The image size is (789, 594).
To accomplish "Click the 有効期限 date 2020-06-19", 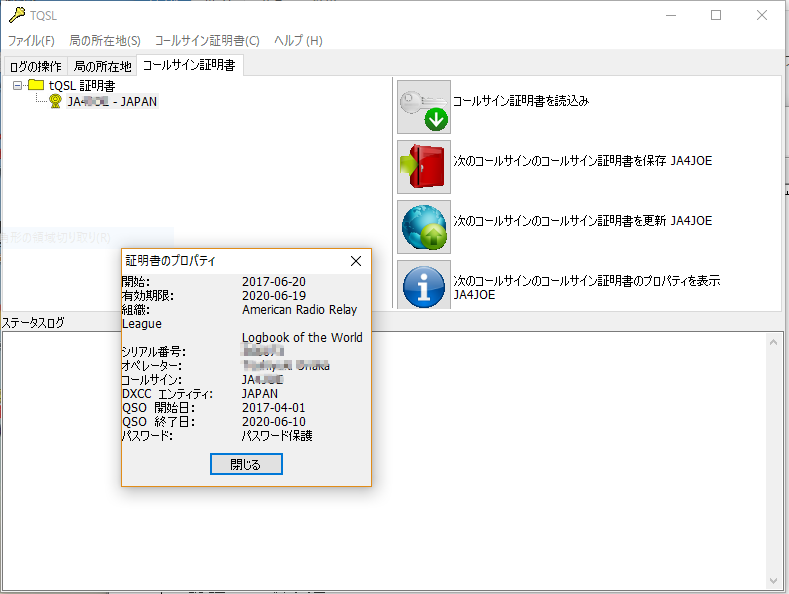I will click(274, 295).
